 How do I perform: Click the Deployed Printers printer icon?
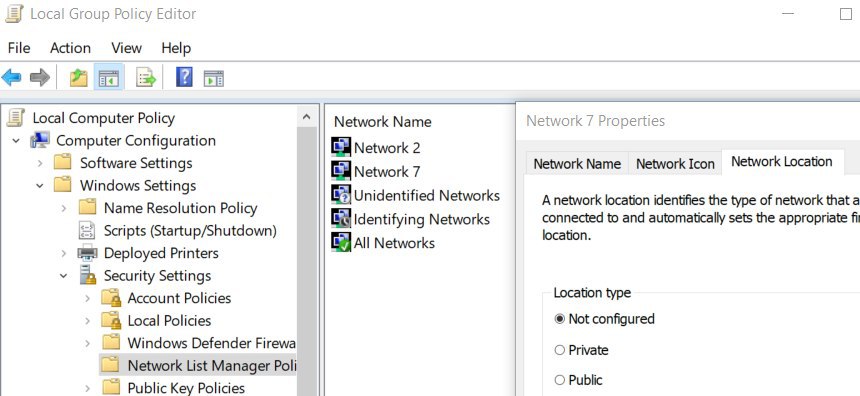click(x=87, y=253)
